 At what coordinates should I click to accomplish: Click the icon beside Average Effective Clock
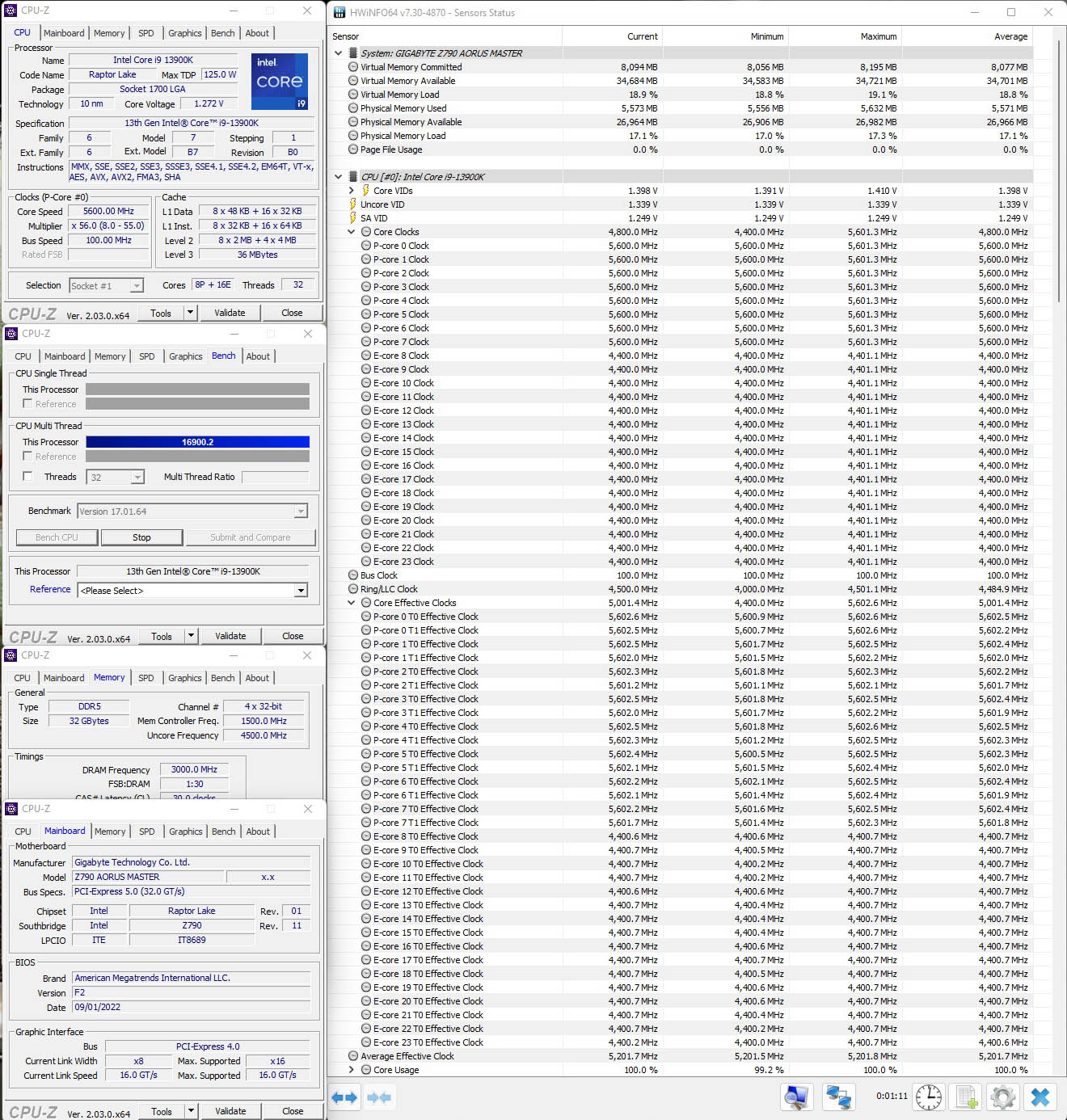353,1056
